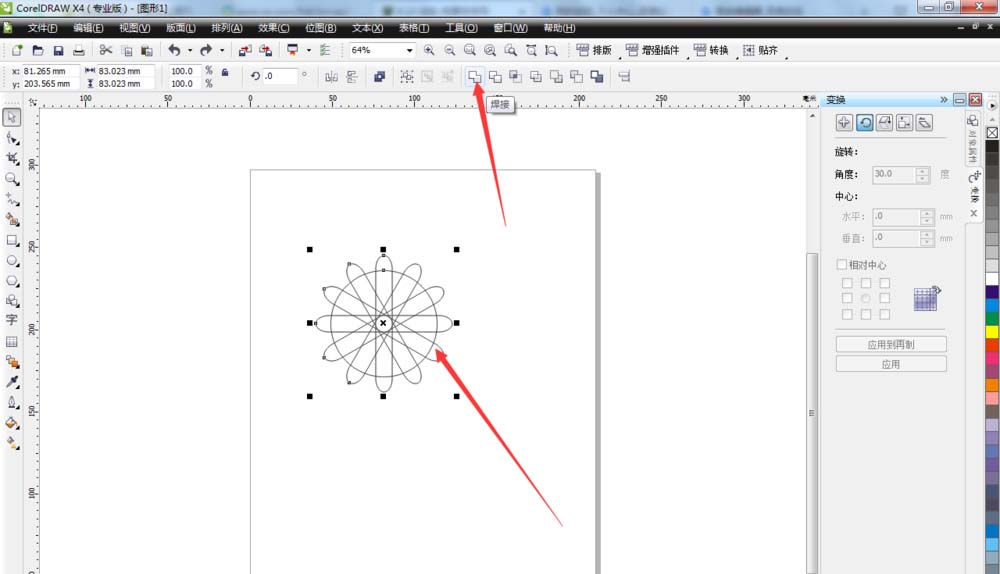Select the Polygon tool

[x=11, y=281]
